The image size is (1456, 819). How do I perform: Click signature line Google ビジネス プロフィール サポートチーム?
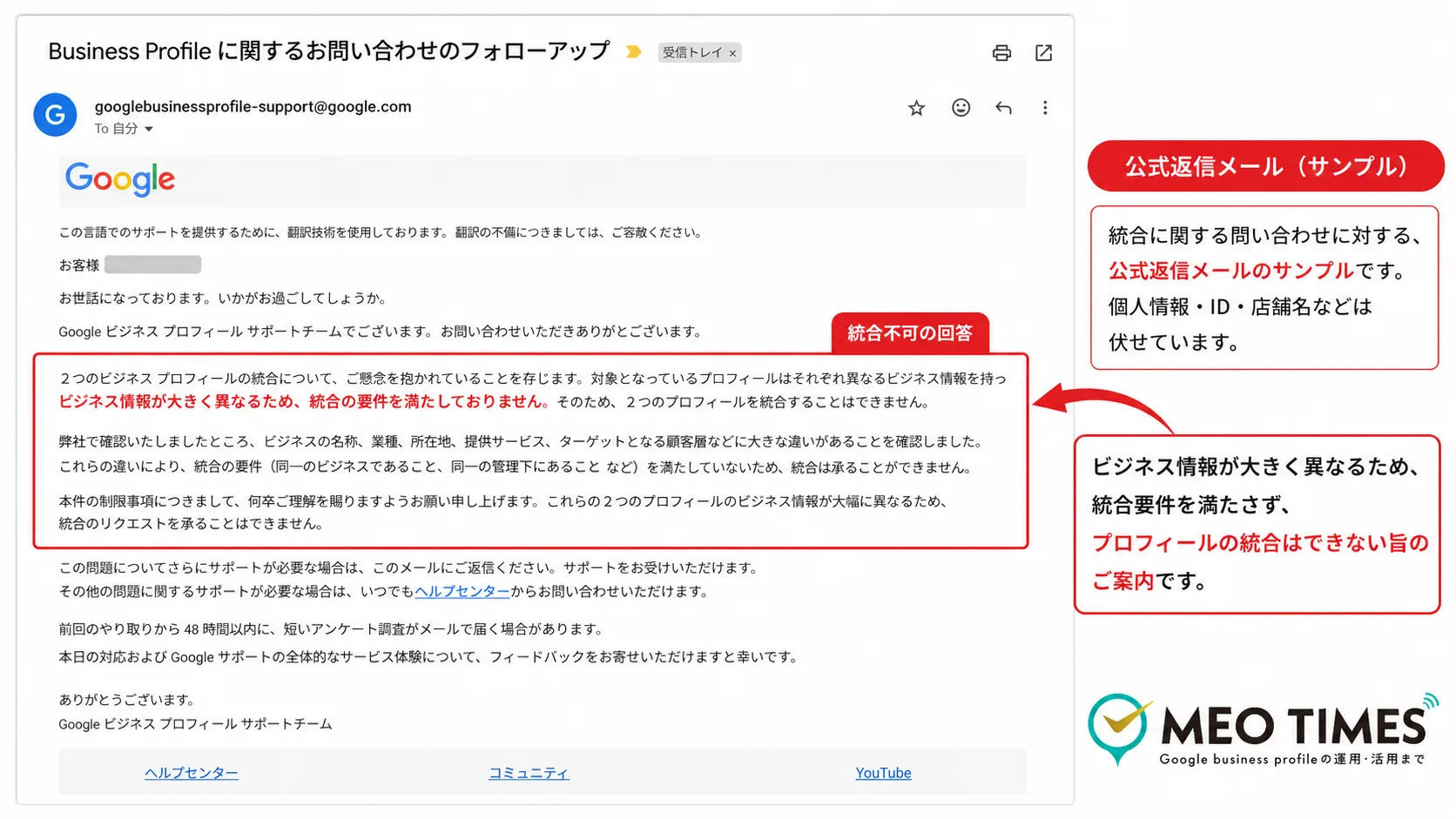point(195,724)
